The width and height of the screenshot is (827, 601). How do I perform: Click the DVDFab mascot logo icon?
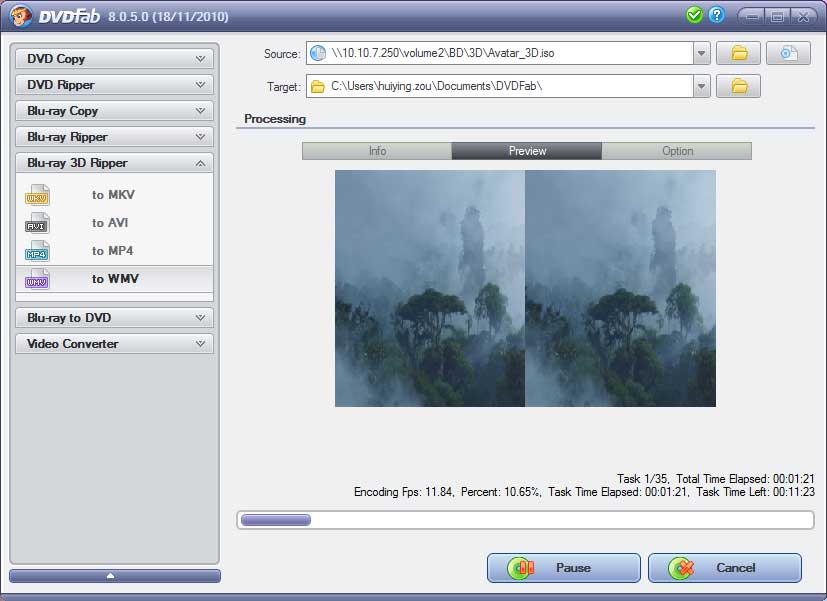tap(21, 16)
